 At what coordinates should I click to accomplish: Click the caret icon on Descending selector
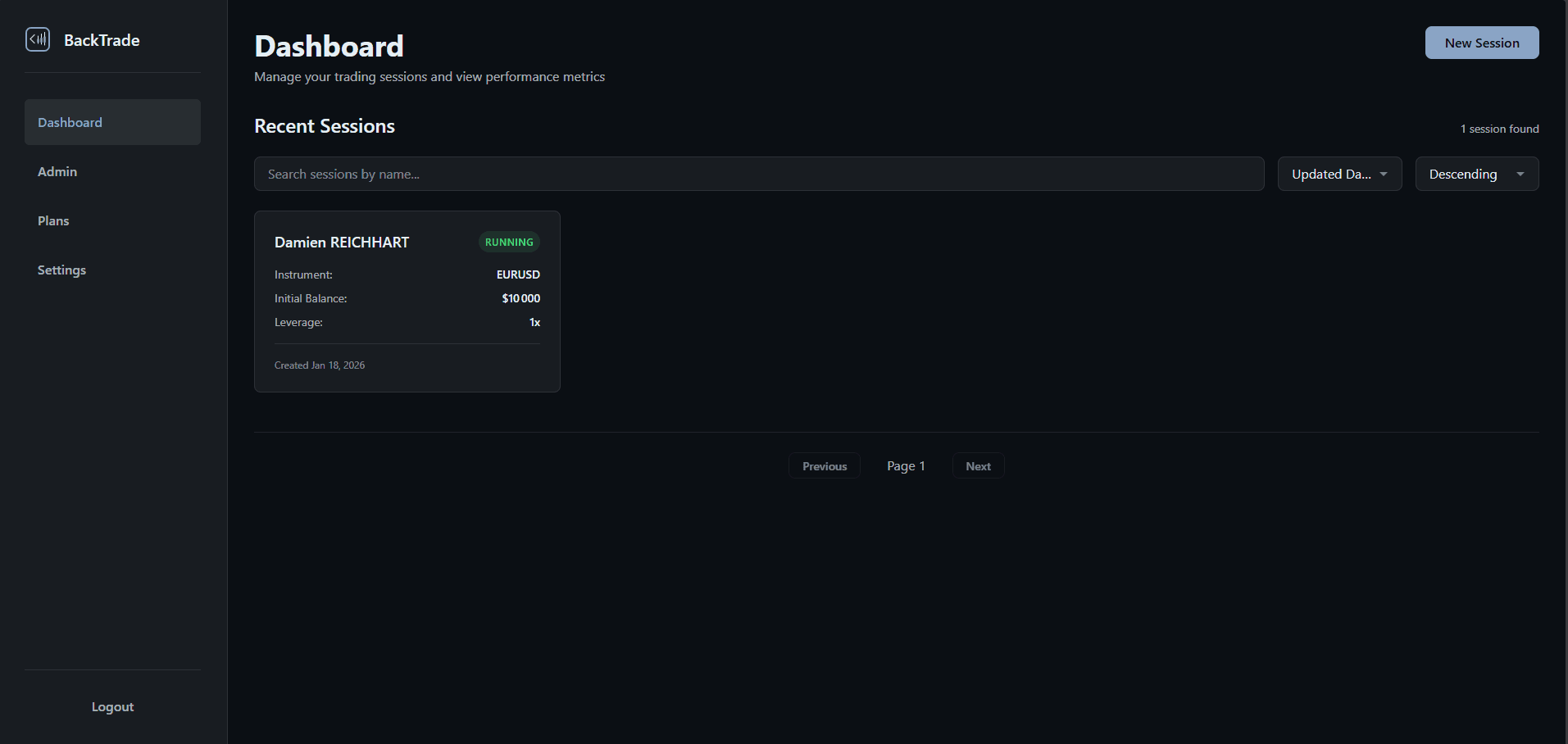[1520, 174]
